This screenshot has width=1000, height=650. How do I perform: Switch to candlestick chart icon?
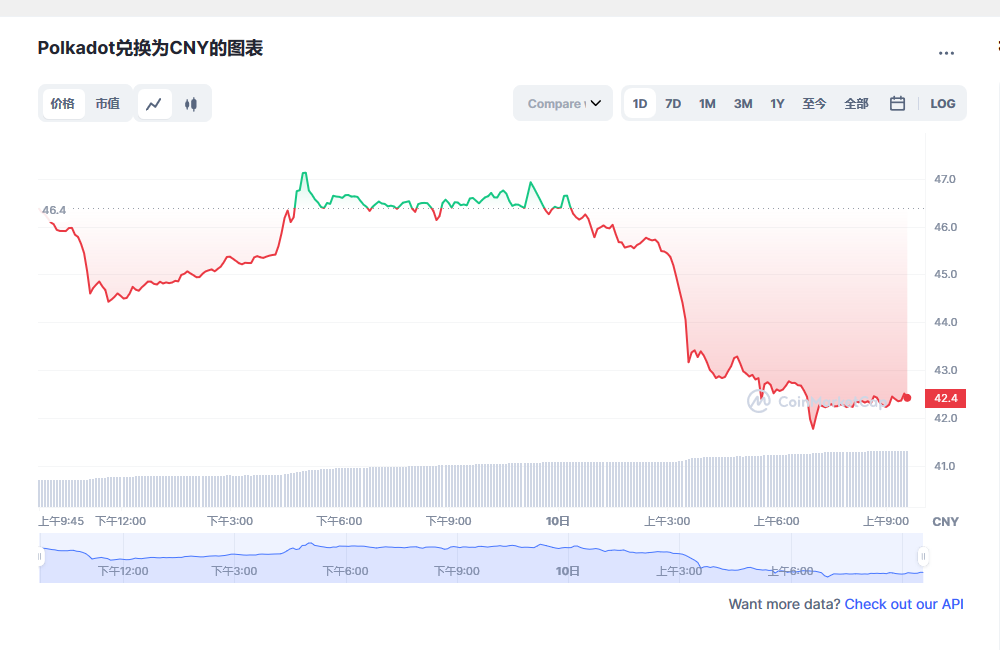click(x=191, y=104)
